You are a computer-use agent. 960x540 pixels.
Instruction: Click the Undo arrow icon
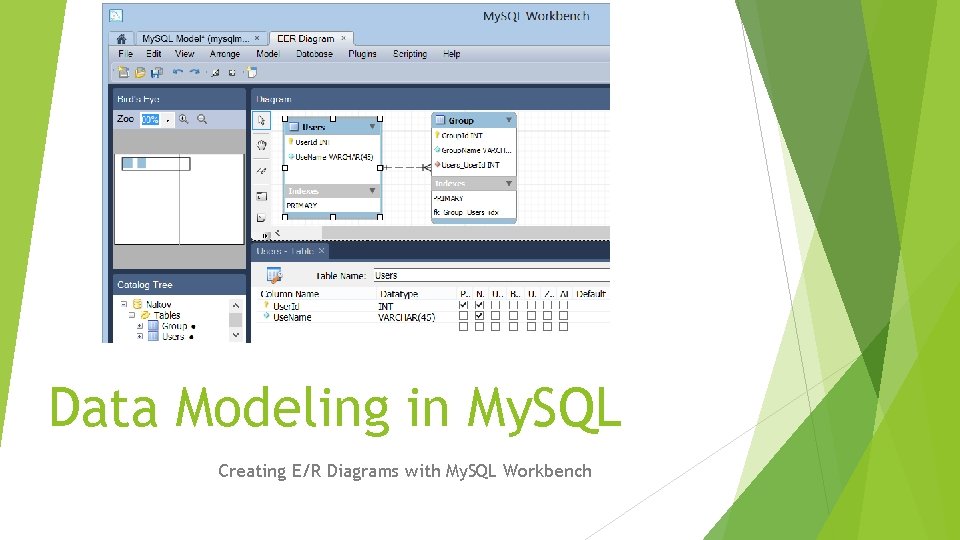[x=178, y=72]
